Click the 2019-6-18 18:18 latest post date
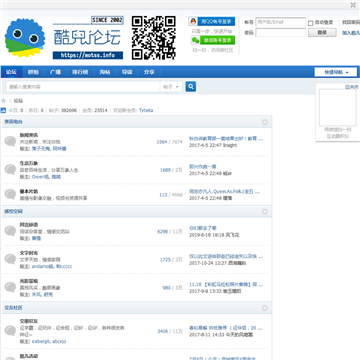Image resolution: width=360 pixels, height=360 pixels. pos(207,235)
